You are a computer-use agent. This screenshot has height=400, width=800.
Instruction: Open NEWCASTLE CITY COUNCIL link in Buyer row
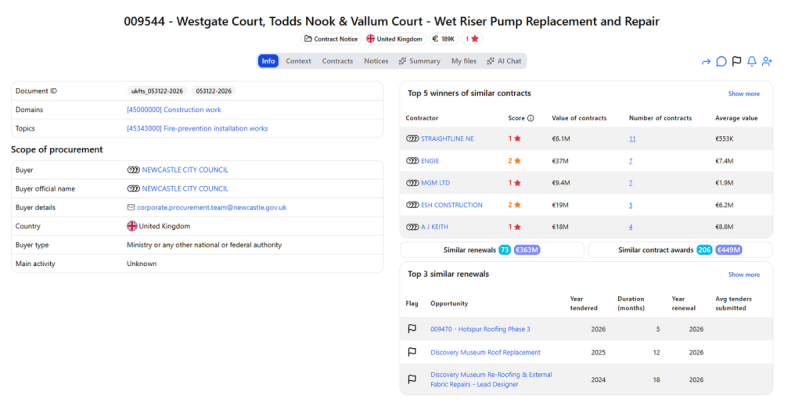[x=185, y=170]
